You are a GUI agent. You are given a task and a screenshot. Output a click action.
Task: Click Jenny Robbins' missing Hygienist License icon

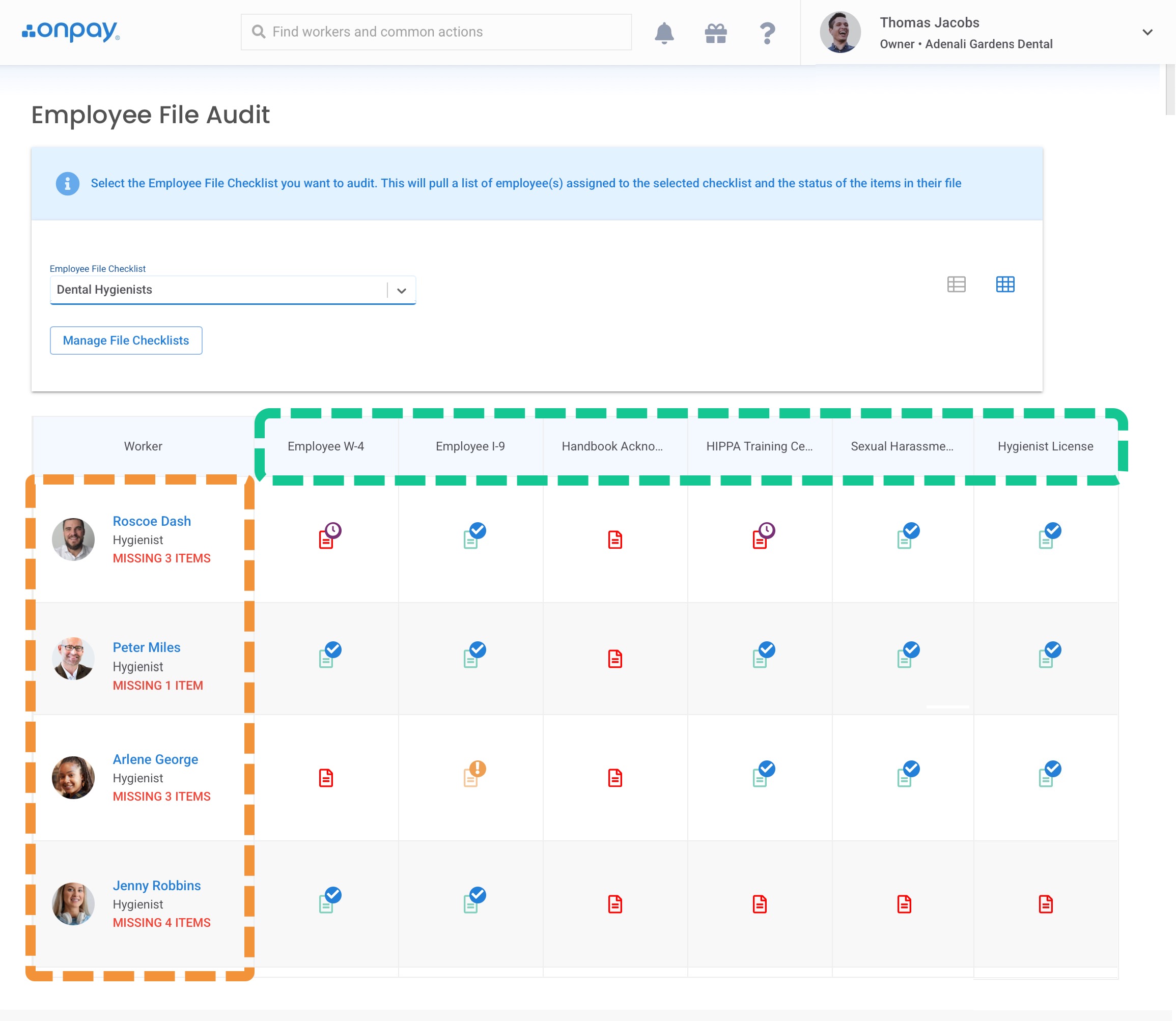[1046, 904]
